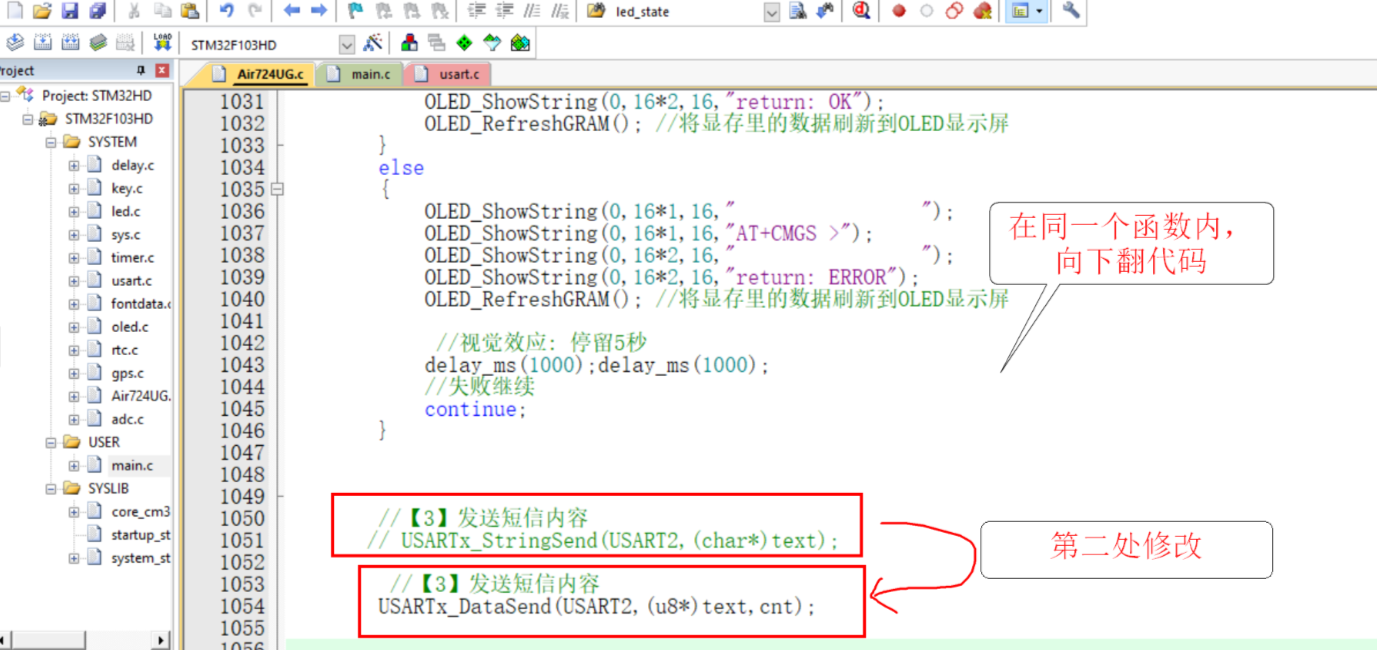
Task: Click the incremental find icon
Action: (825, 11)
